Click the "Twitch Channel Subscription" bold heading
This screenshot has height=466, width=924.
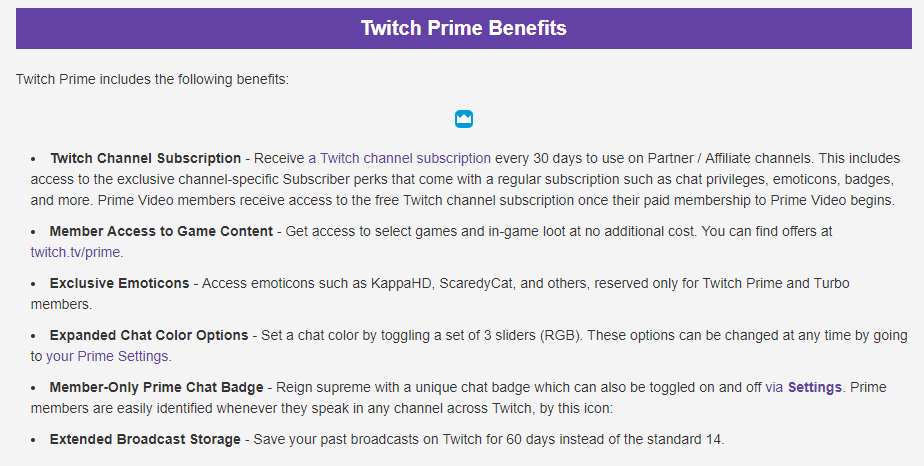(145, 158)
